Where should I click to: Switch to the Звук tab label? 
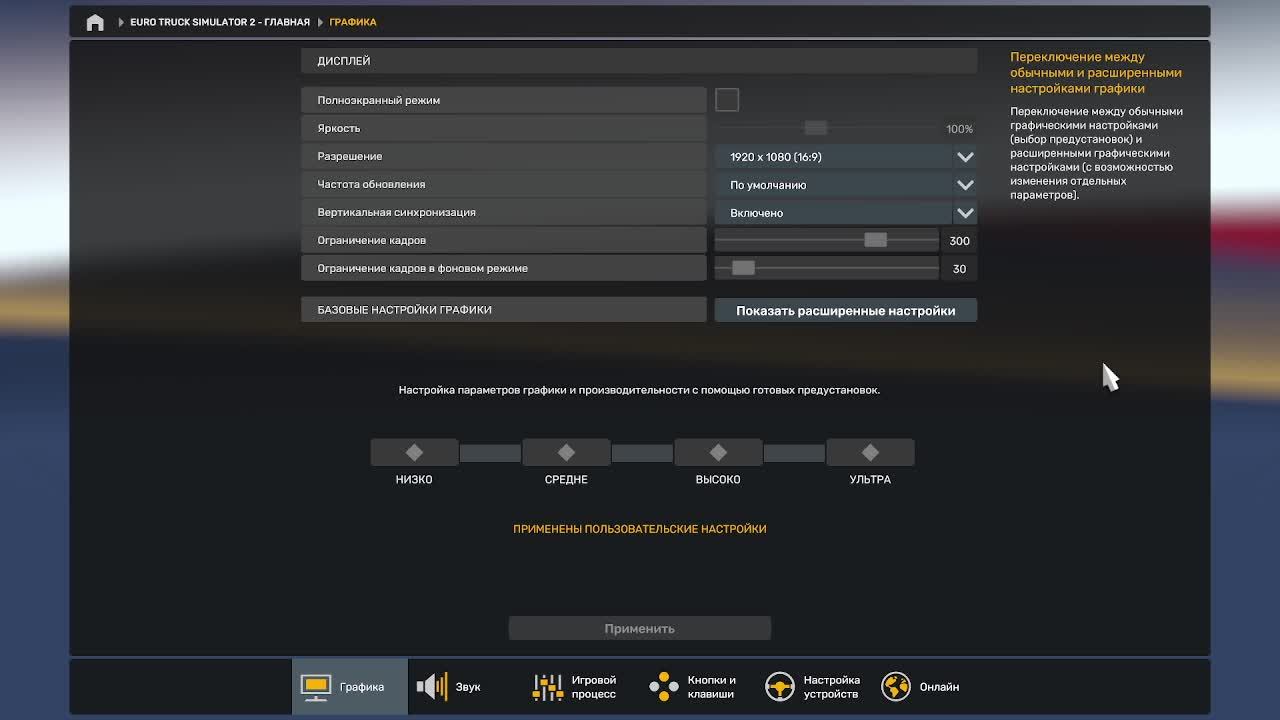coord(468,687)
